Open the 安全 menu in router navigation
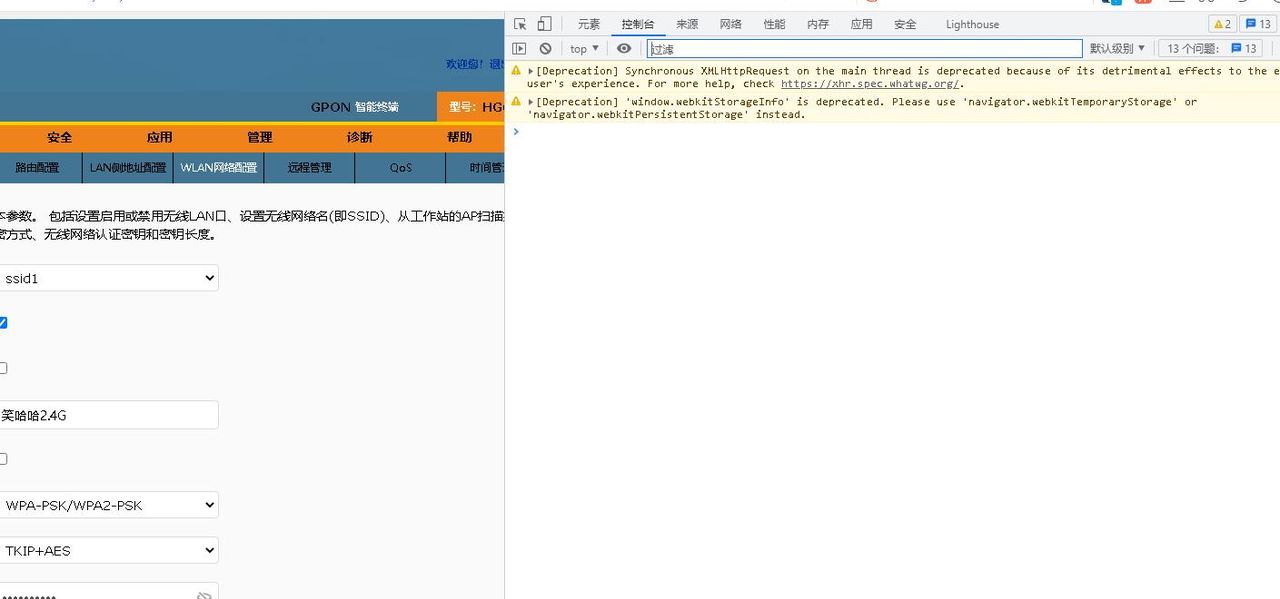This screenshot has width=1280, height=599. coord(59,137)
